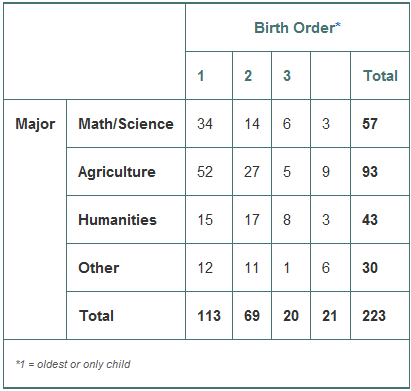
Task: Select the Humanities total 43
Action: (380, 220)
